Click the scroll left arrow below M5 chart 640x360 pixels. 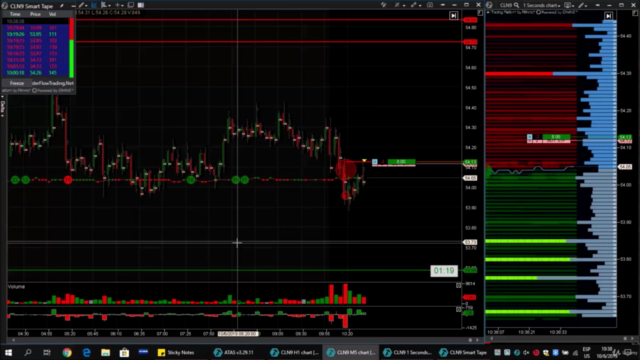13,340
